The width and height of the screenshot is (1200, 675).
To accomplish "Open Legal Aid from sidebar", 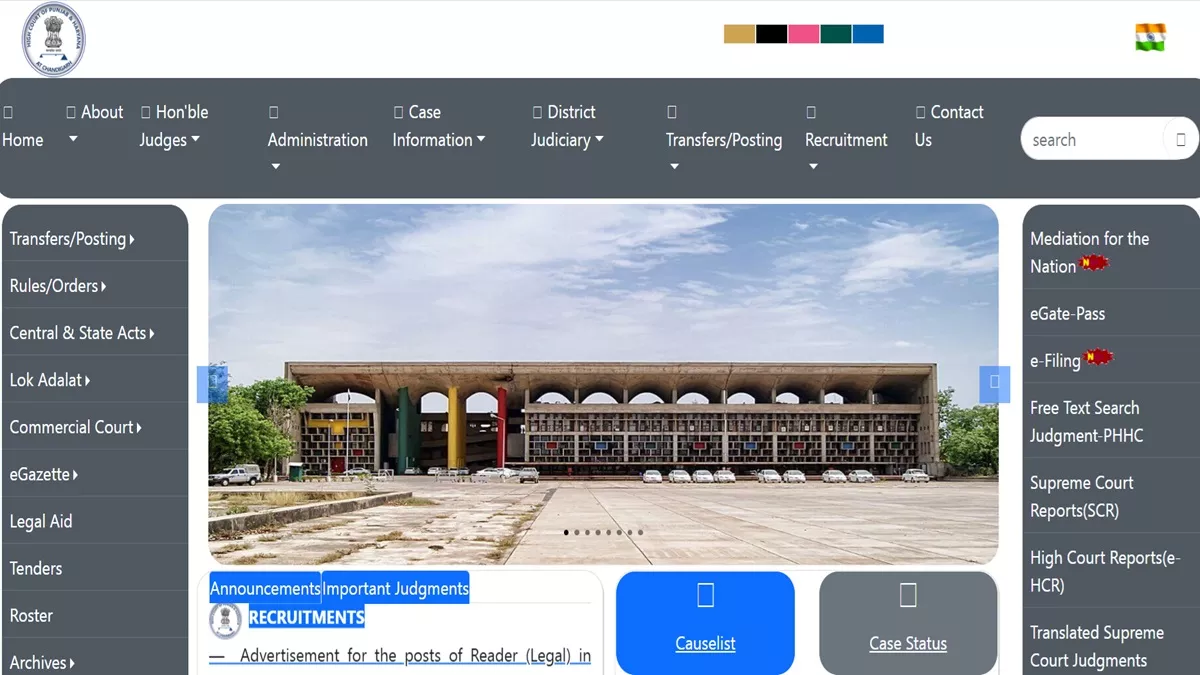I will [x=94, y=520].
